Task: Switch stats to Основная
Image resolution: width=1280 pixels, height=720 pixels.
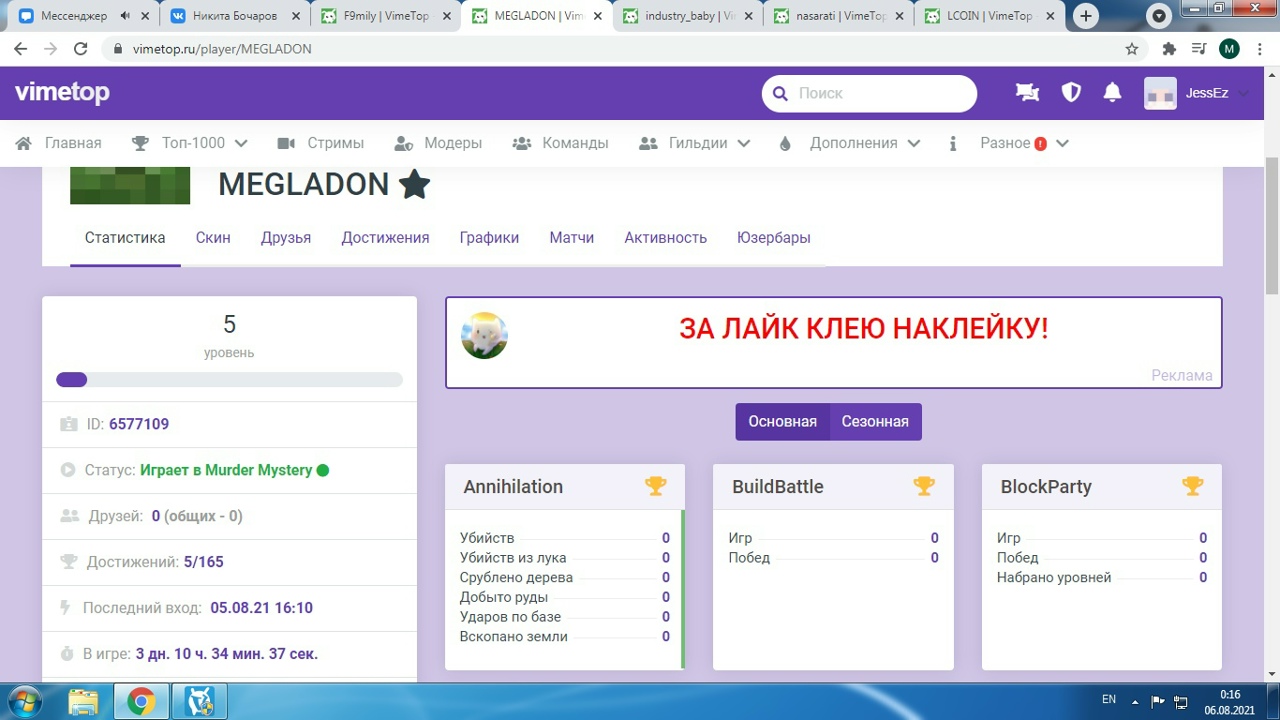Action: coord(782,422)
